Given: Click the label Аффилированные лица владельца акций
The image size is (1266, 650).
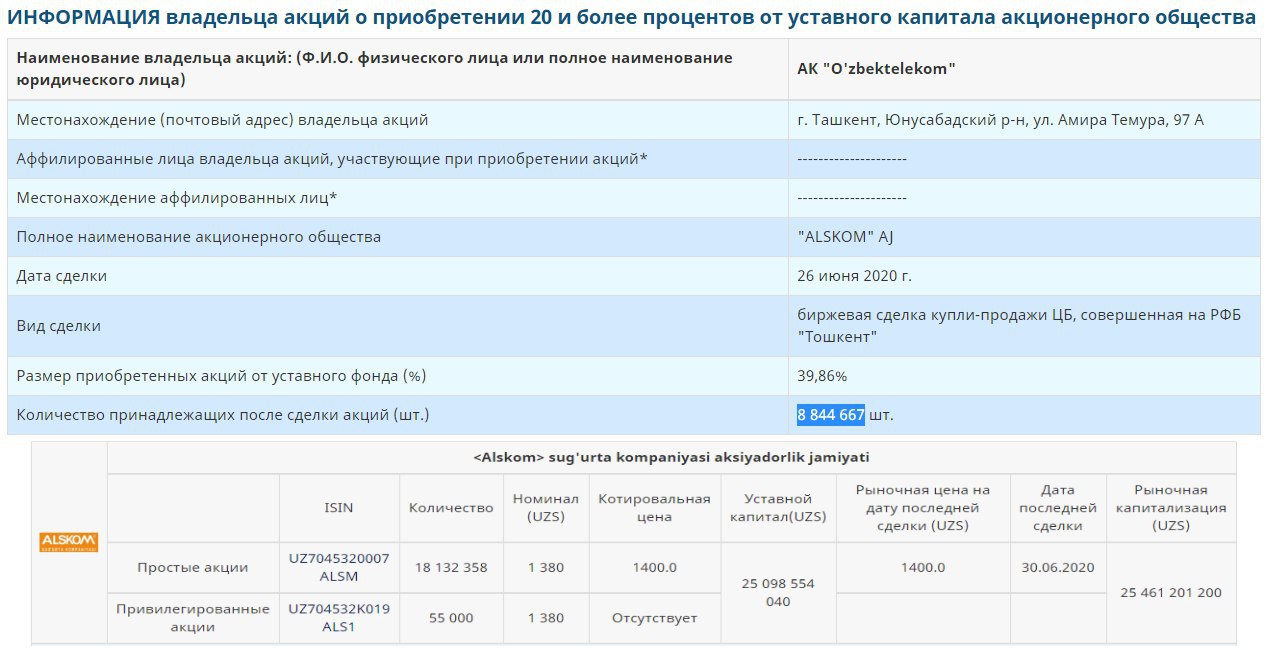Looking at the screenshot, I should (332, 159).
